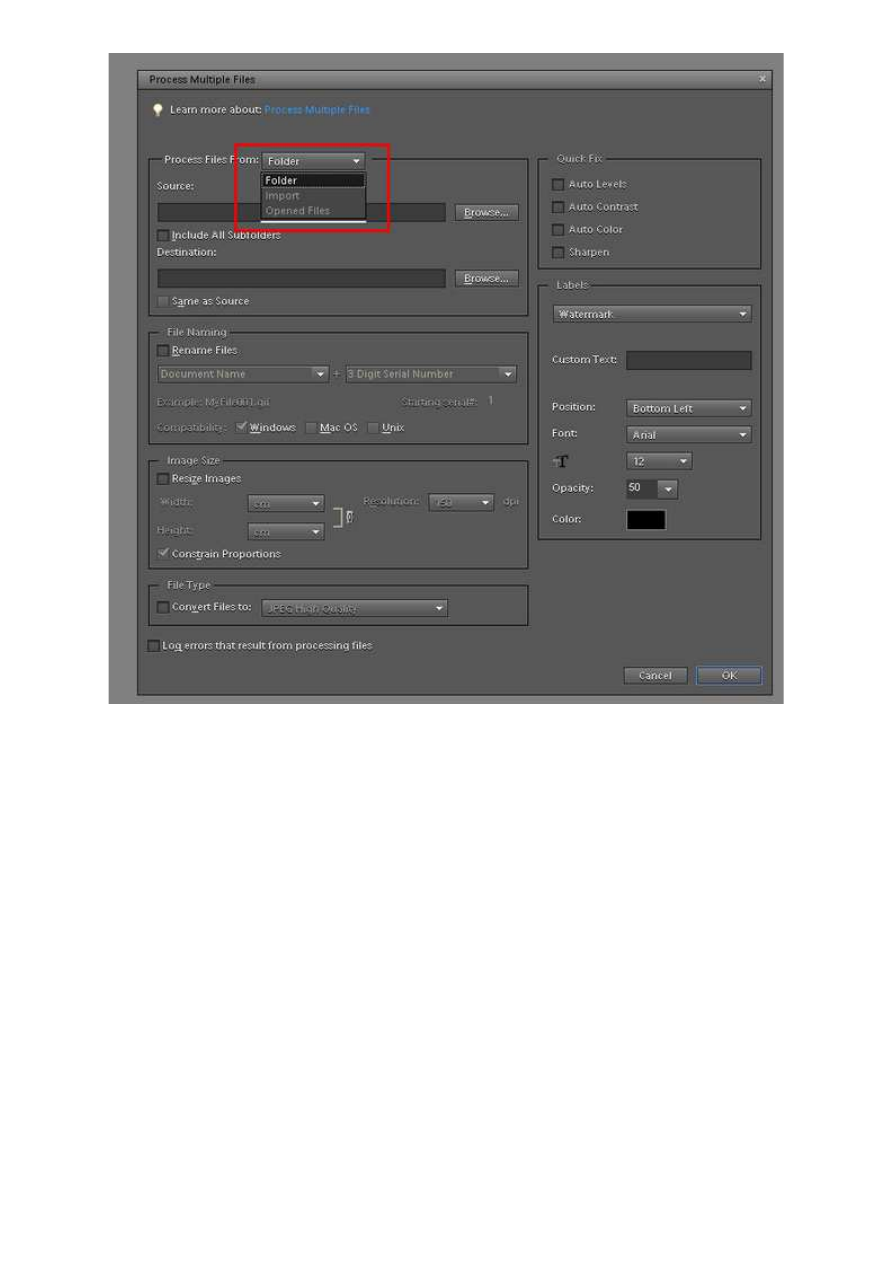Click the Source Browse button
Viewport: 893px width, 1263px height.
coord(487,212)
